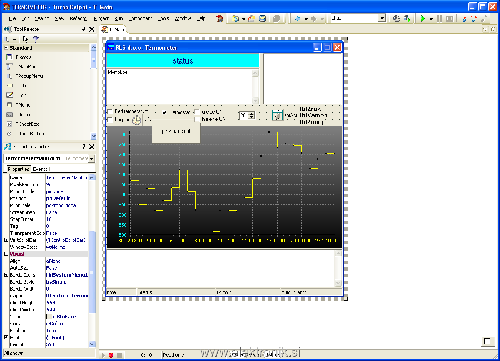
Task: Click the greyed last debug toolbar icon
Action: coord(484,19)
